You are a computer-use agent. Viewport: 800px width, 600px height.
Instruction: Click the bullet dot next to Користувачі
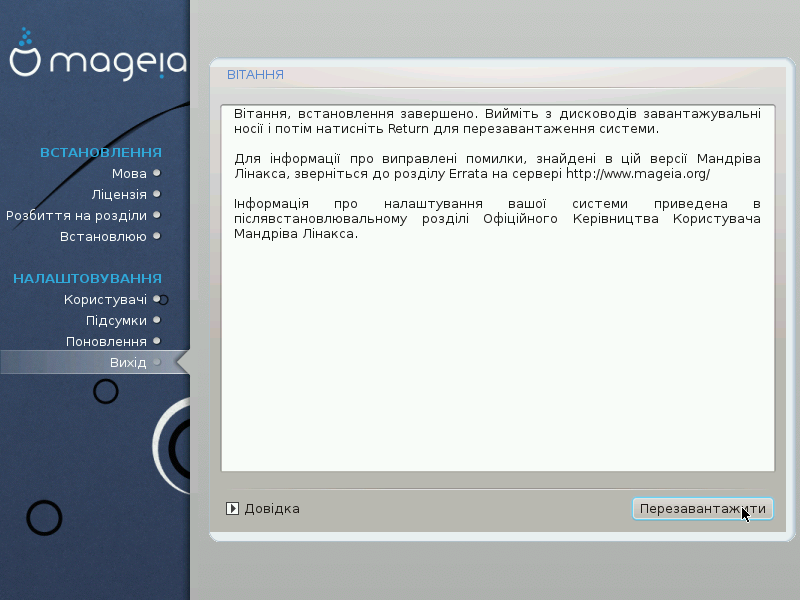[x=157, y=299]
